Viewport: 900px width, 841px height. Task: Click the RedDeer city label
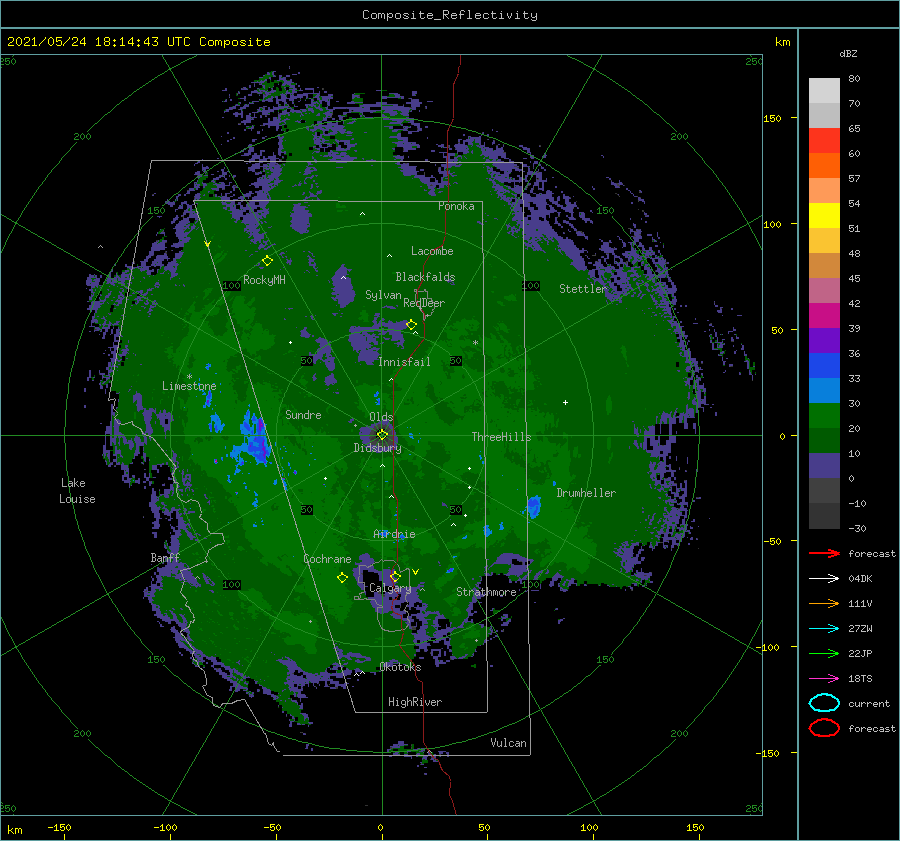click(424, 303)
